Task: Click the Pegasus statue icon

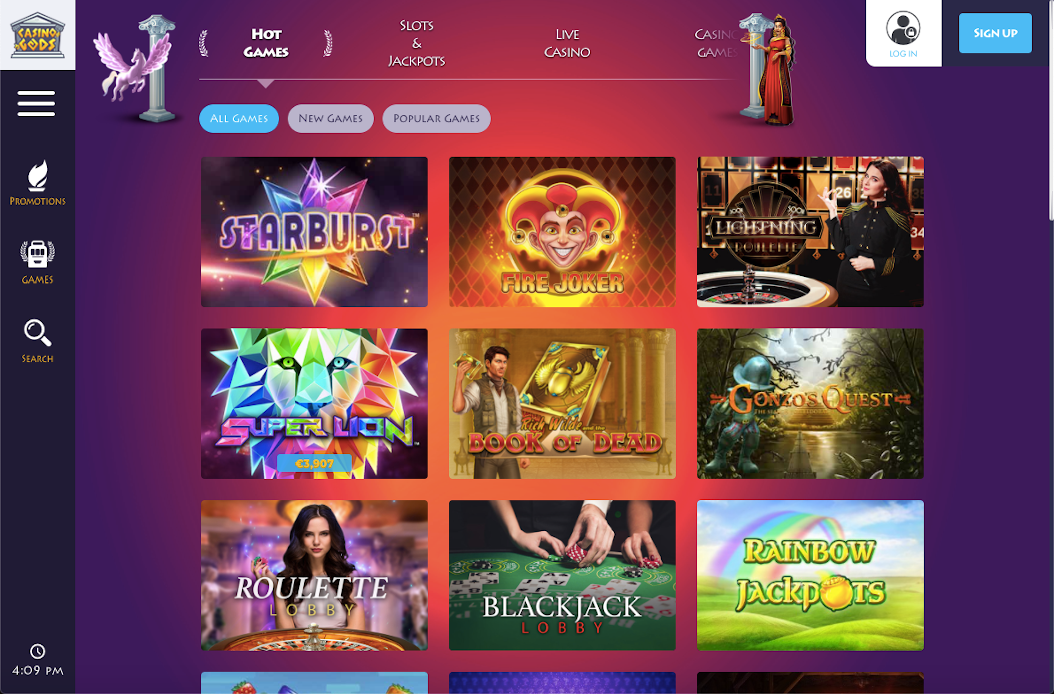Action: pyautogui.click(x=136, y=67)
